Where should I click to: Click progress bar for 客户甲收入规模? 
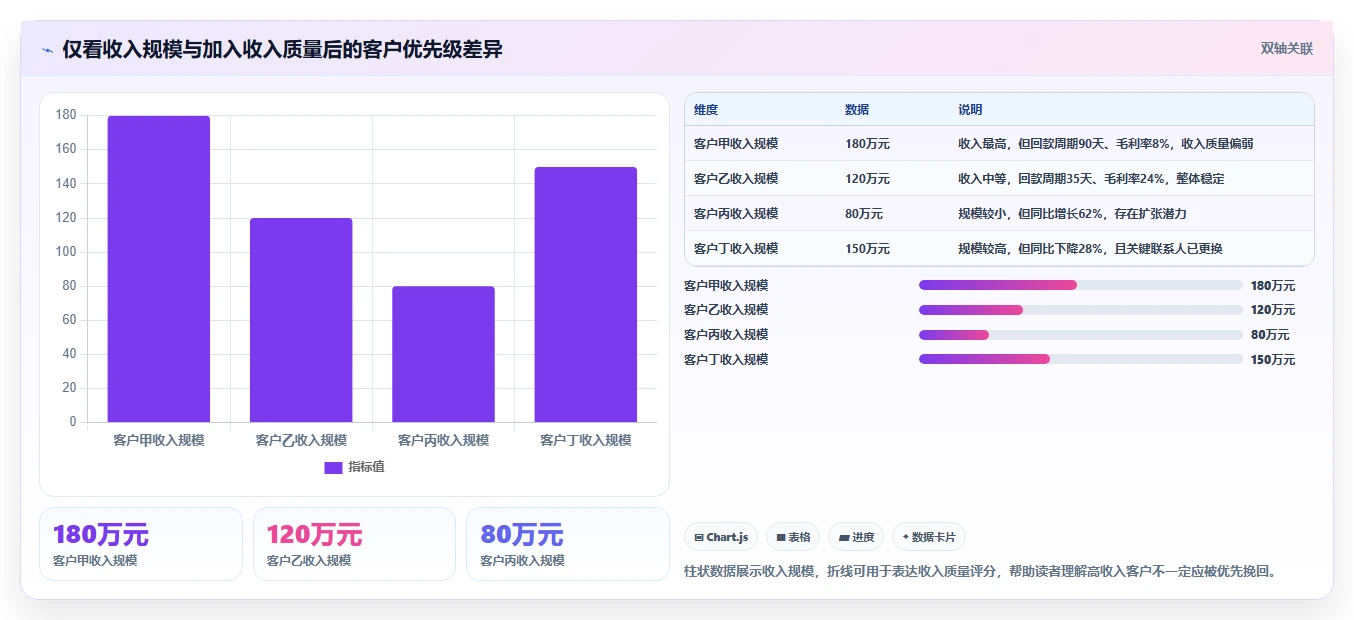point(1080,285)
